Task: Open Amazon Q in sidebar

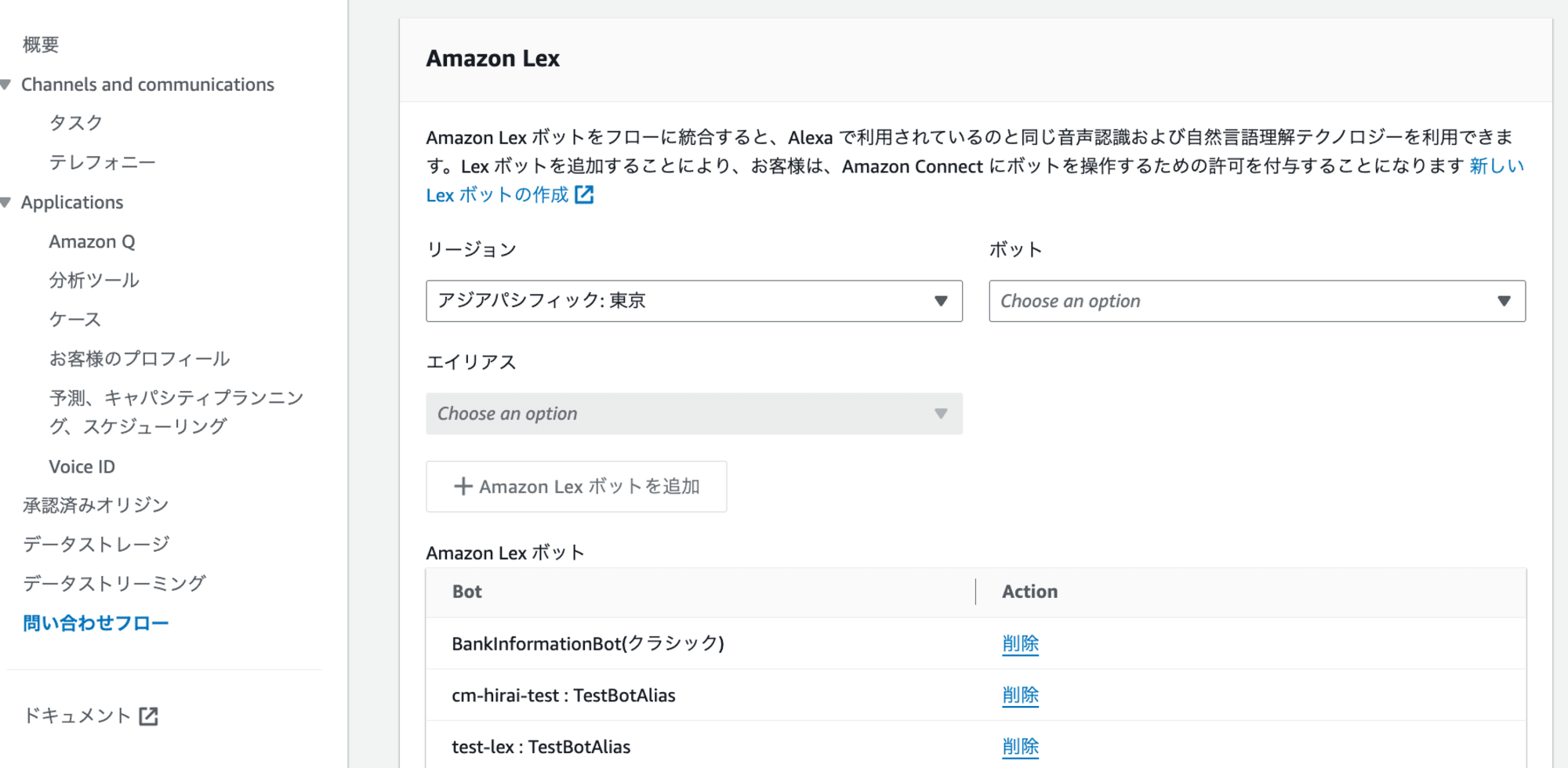Action: tap(92, 241)
